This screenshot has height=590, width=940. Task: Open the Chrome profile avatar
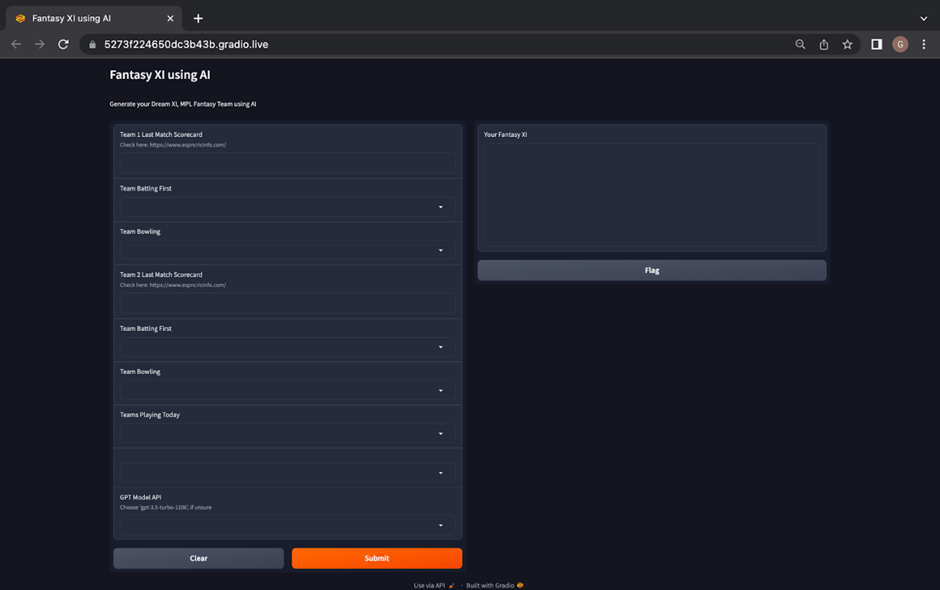click(900, 44)
